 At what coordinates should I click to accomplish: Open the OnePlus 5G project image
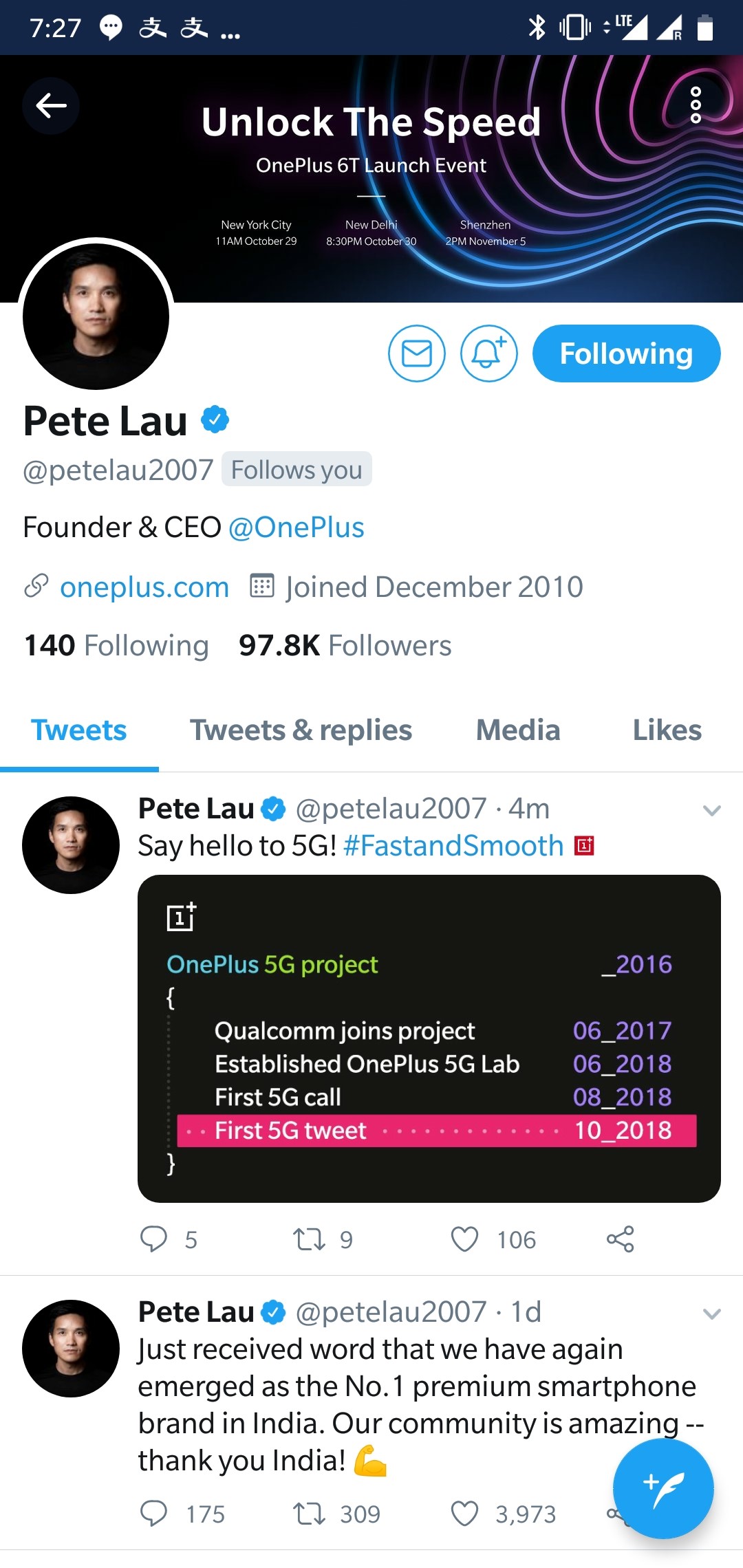pos(429,1038)
